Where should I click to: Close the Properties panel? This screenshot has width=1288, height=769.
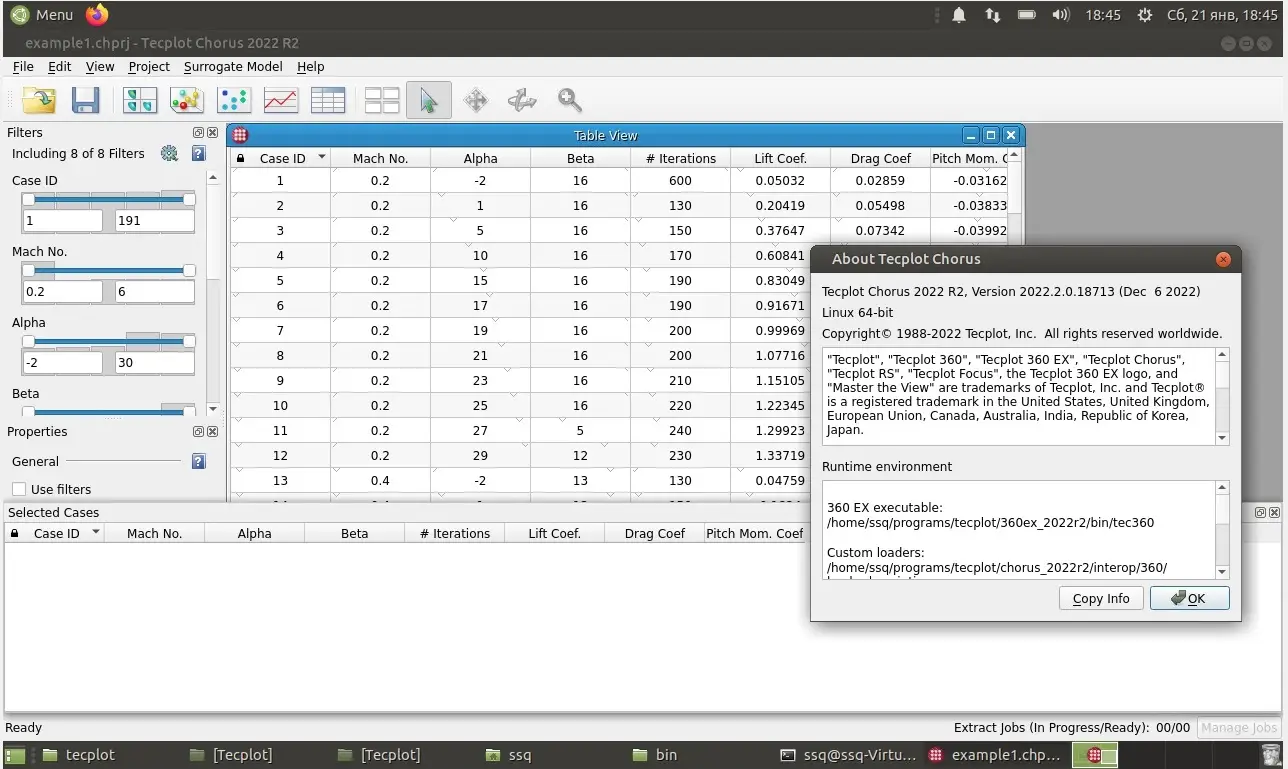point(212,431)
